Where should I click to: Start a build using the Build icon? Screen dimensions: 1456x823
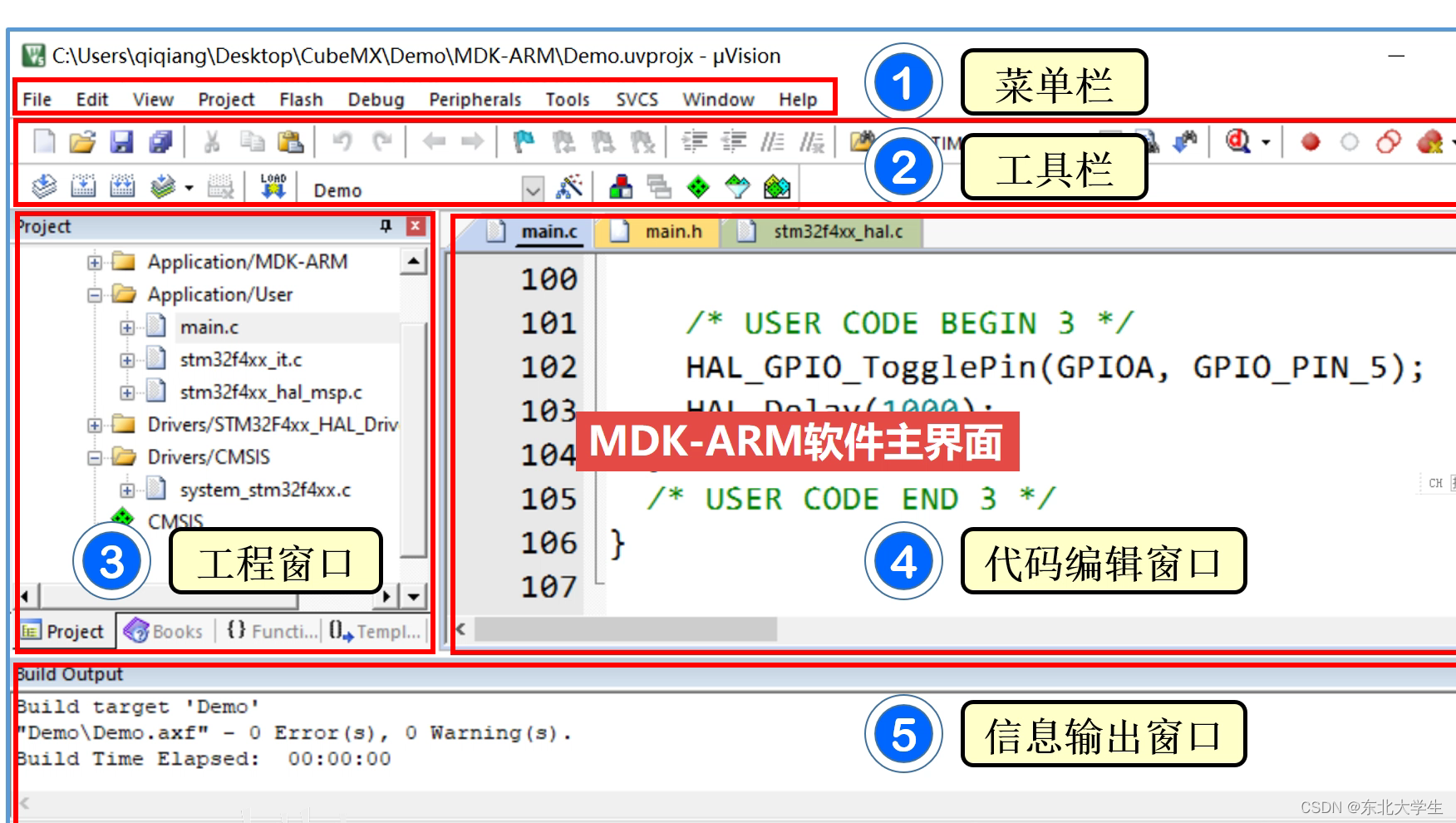click(81, 185)
